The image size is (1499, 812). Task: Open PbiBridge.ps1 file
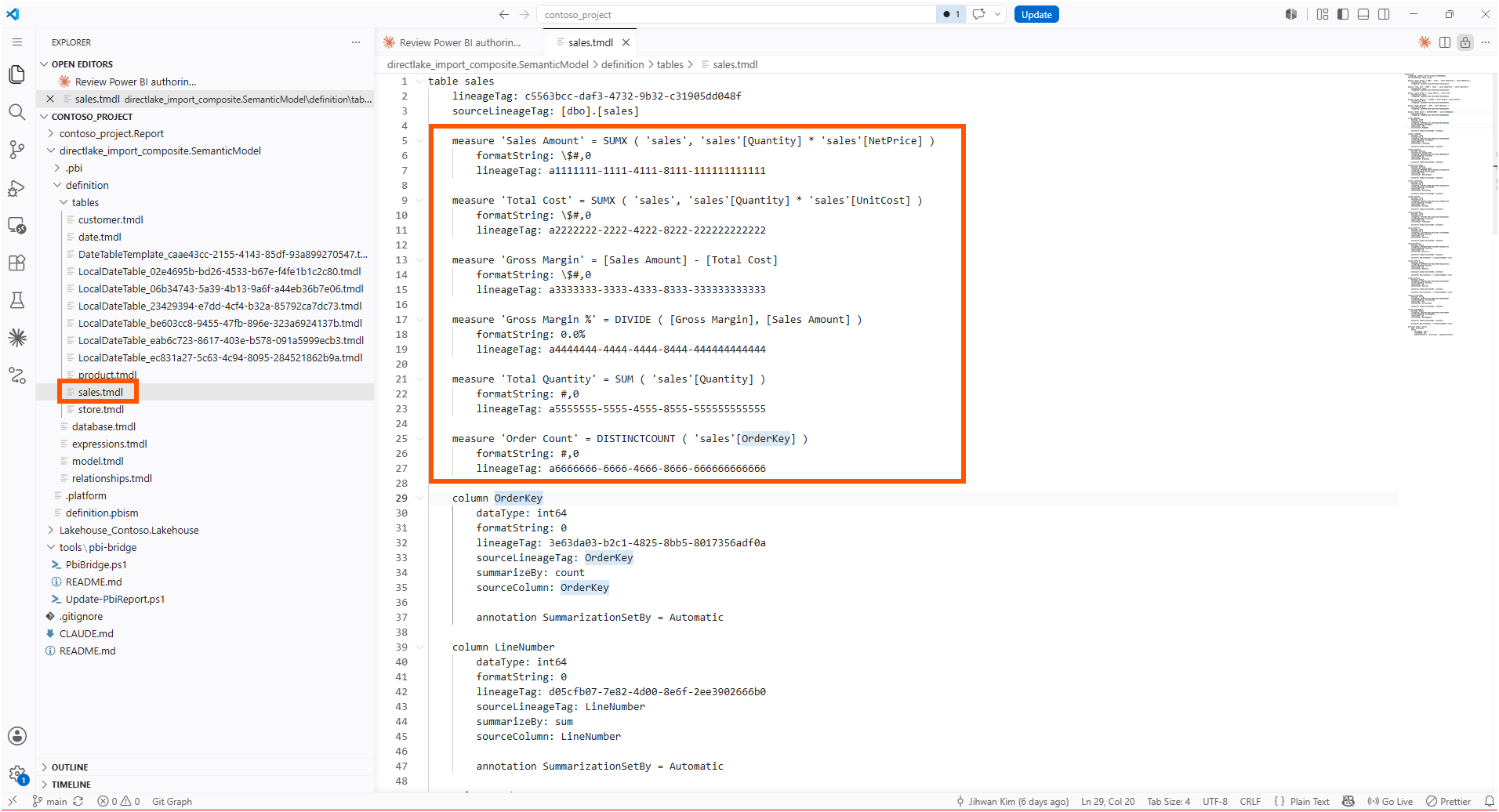(96, 565)
